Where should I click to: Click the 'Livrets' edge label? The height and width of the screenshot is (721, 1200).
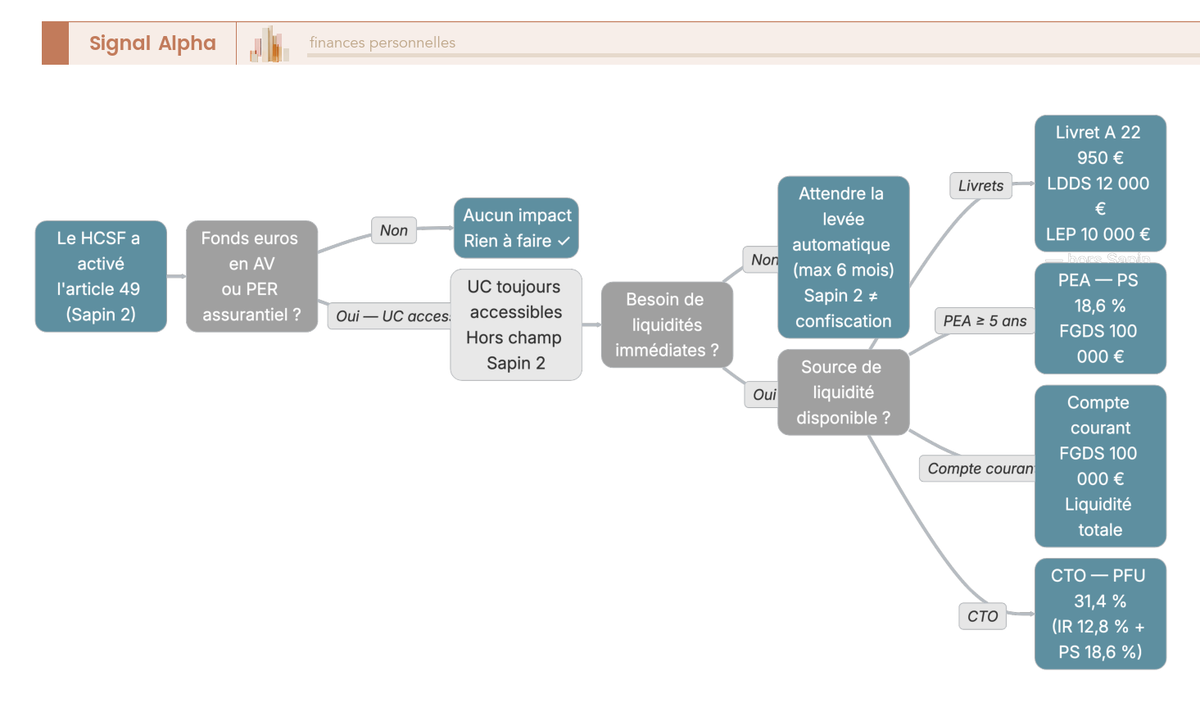tap(980, 185)
